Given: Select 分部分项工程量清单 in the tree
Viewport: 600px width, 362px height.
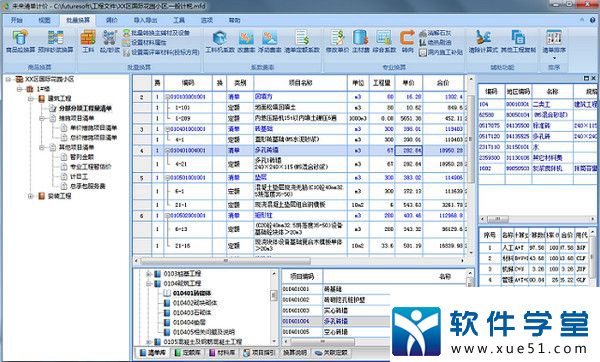Looking at the screenshot, I should tap(85, 109).
